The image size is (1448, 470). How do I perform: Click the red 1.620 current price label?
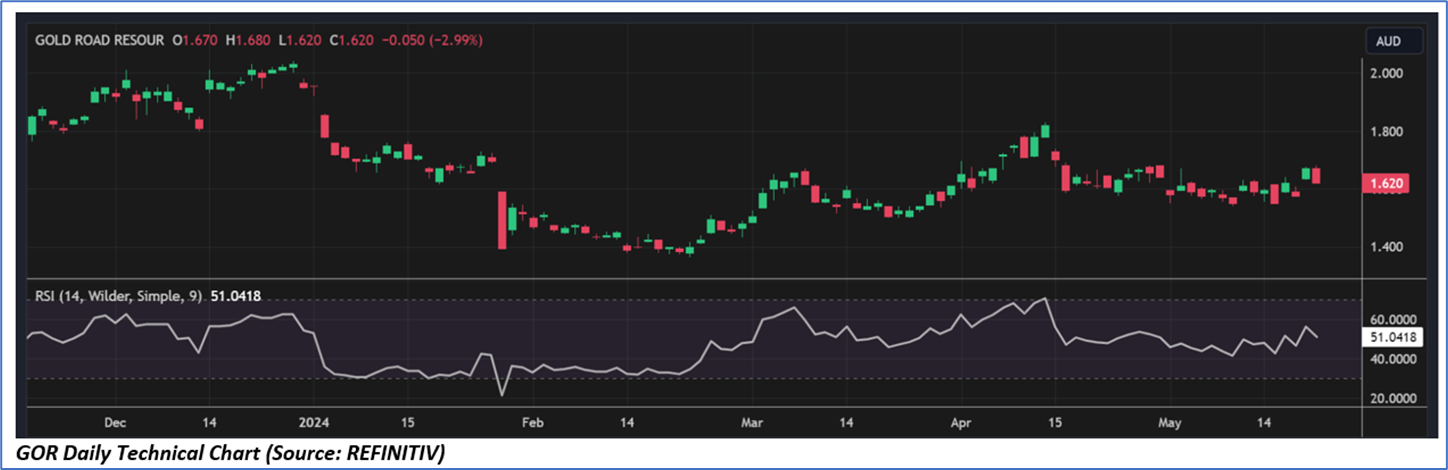click(x=1387, y=183)
